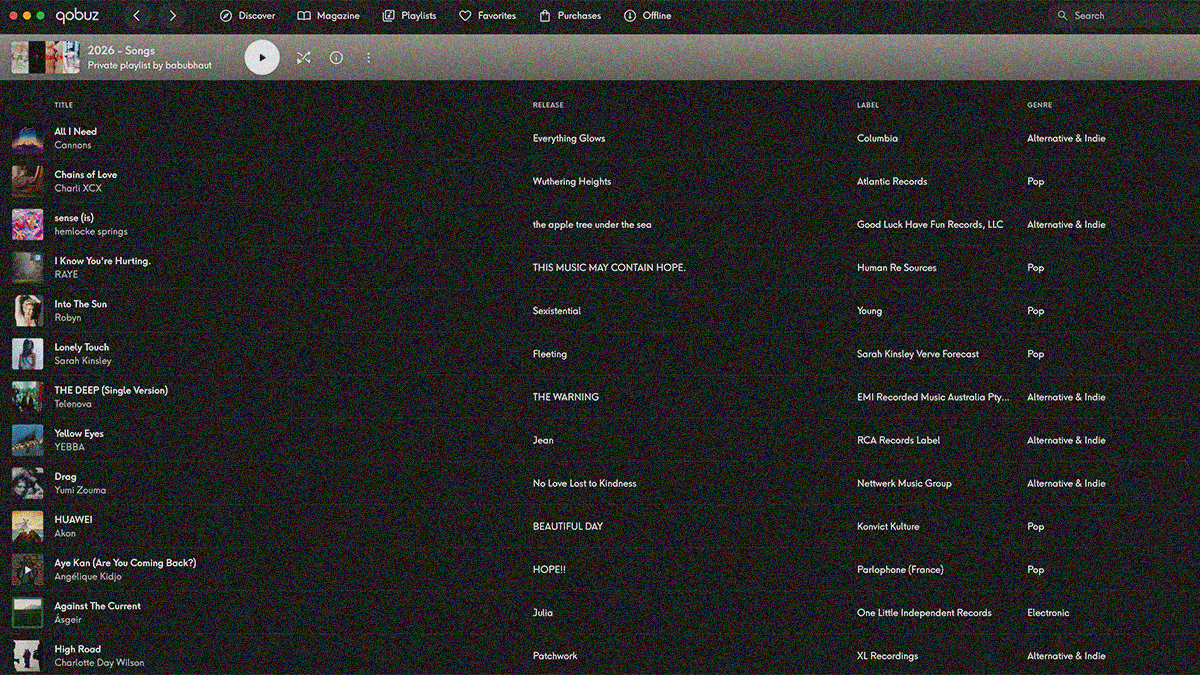Open artist Charli XCX
The image size is (1200, 675).
coord(78,189)
